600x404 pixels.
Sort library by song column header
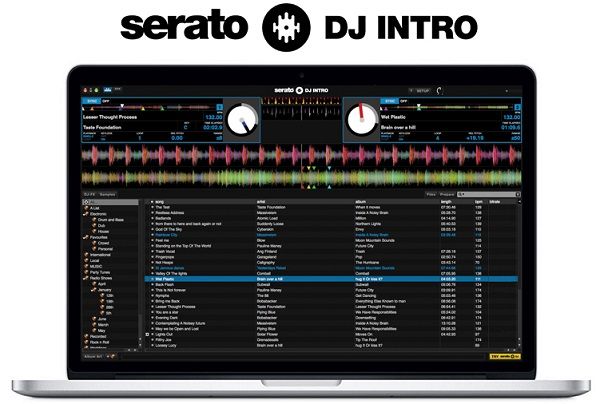pyautogui.click(x=160, y=202)
